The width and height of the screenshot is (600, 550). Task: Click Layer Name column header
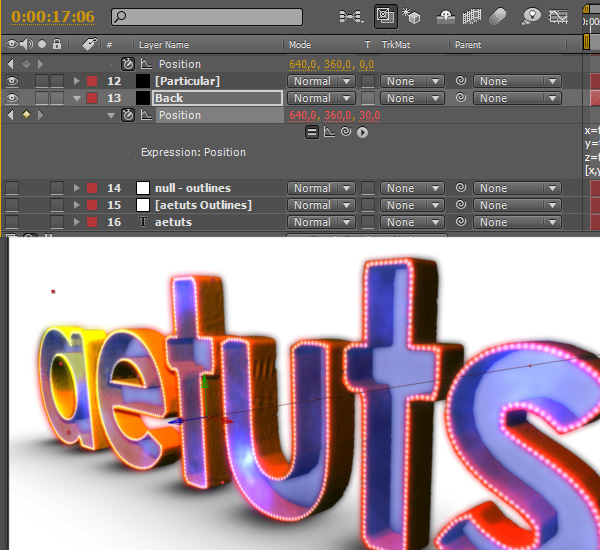click(164, 44)
